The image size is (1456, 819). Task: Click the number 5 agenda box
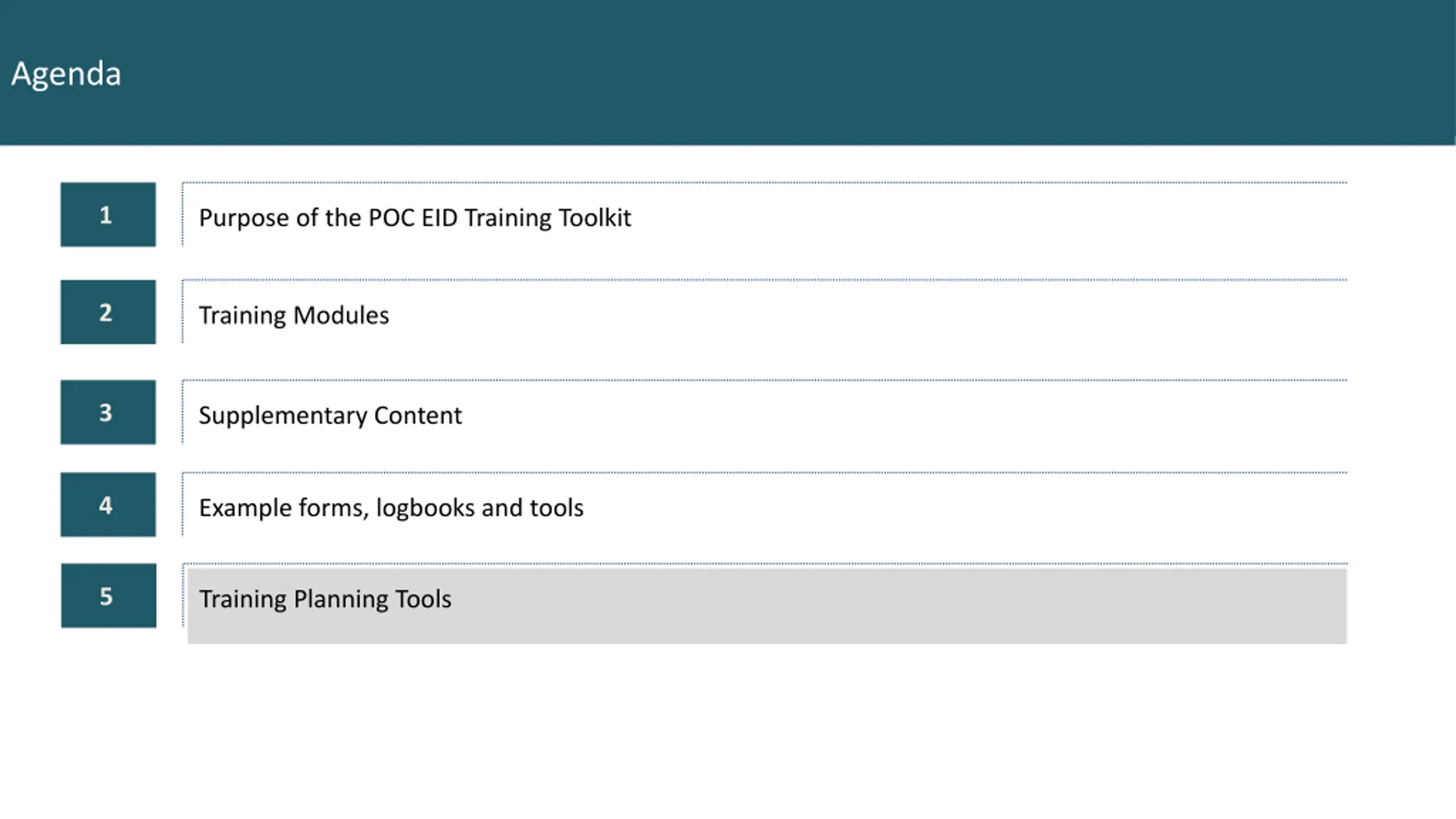[109, 595]
